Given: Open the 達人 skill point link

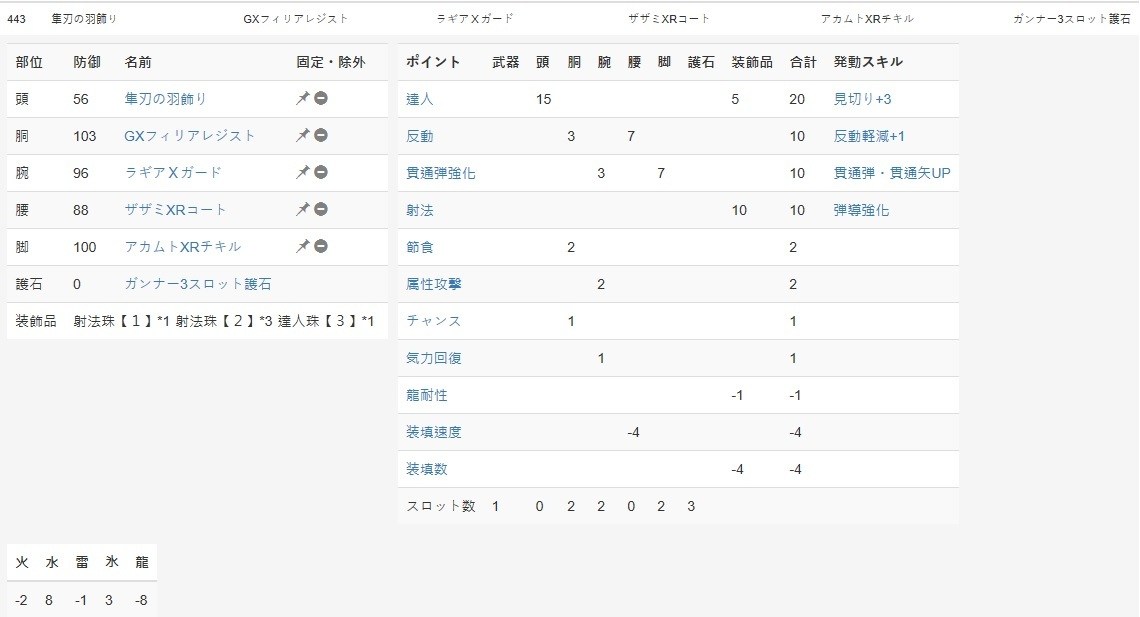Looking at the screenshot, I should point(420,100).
